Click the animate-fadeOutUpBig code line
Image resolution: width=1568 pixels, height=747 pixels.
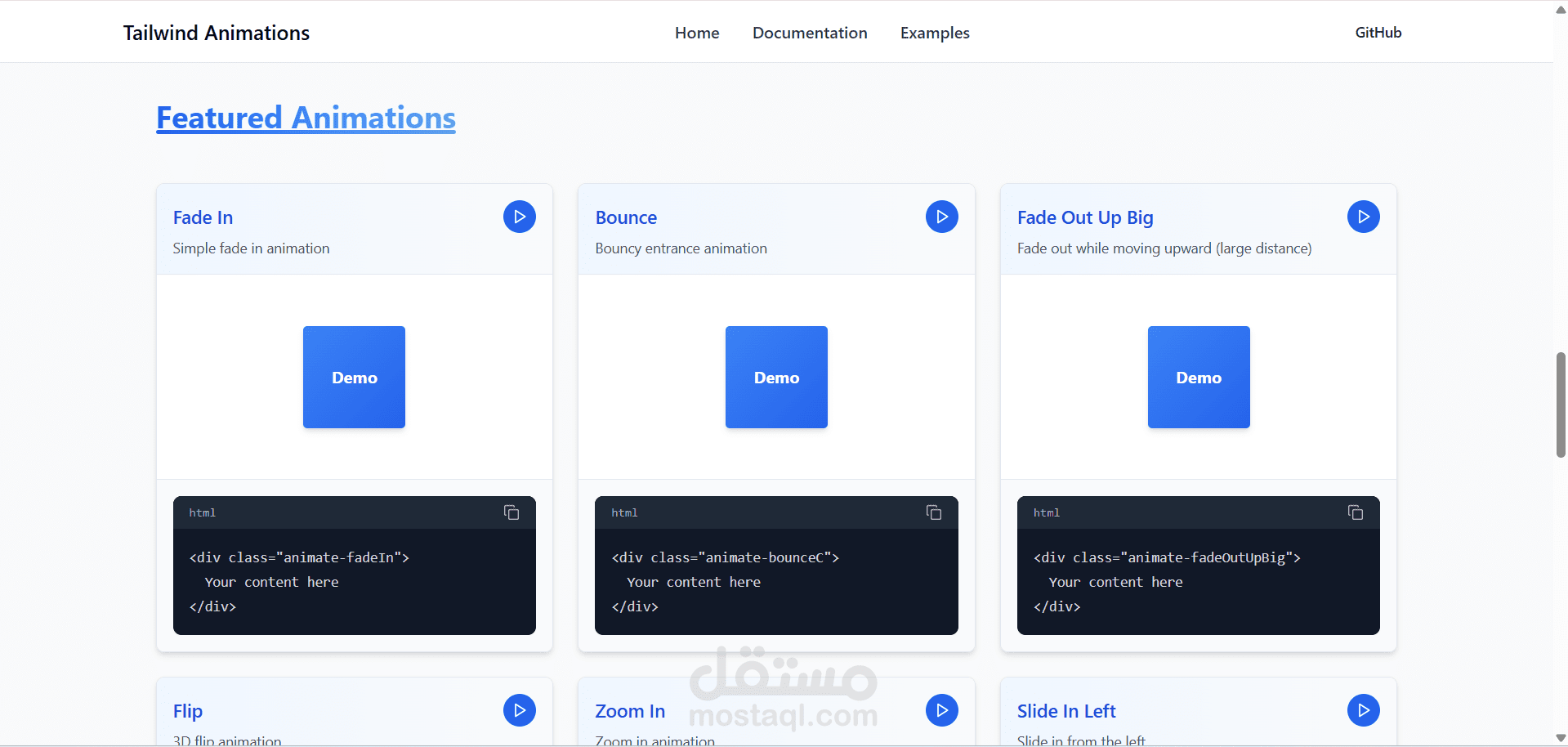(1167, 557)
